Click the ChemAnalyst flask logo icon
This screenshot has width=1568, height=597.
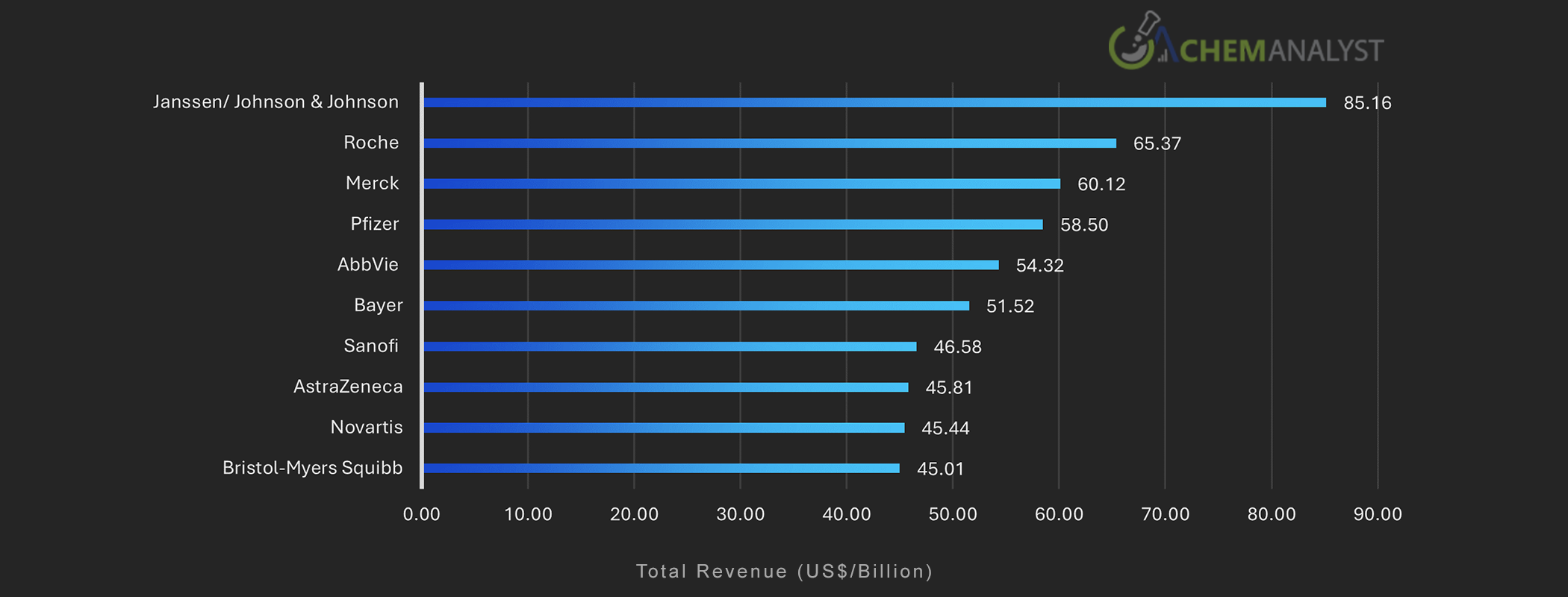tap(1136, 42)
